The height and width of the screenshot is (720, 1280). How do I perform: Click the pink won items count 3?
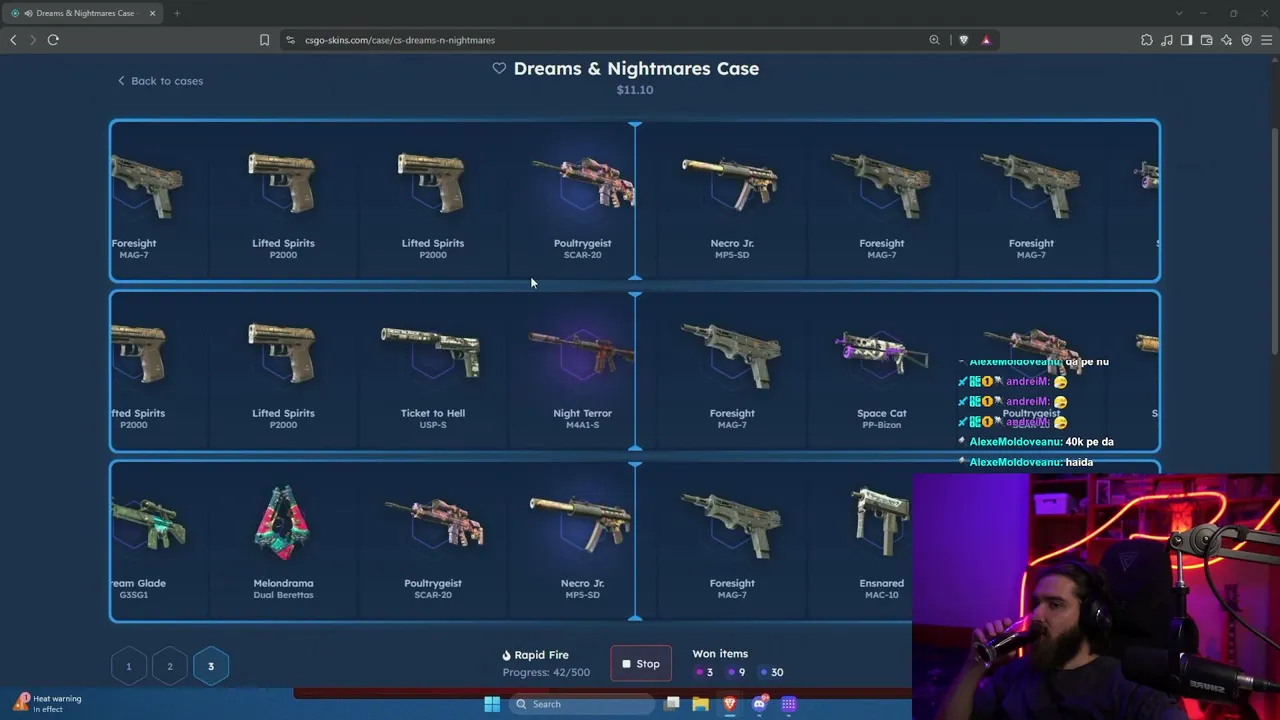(705, 673)
